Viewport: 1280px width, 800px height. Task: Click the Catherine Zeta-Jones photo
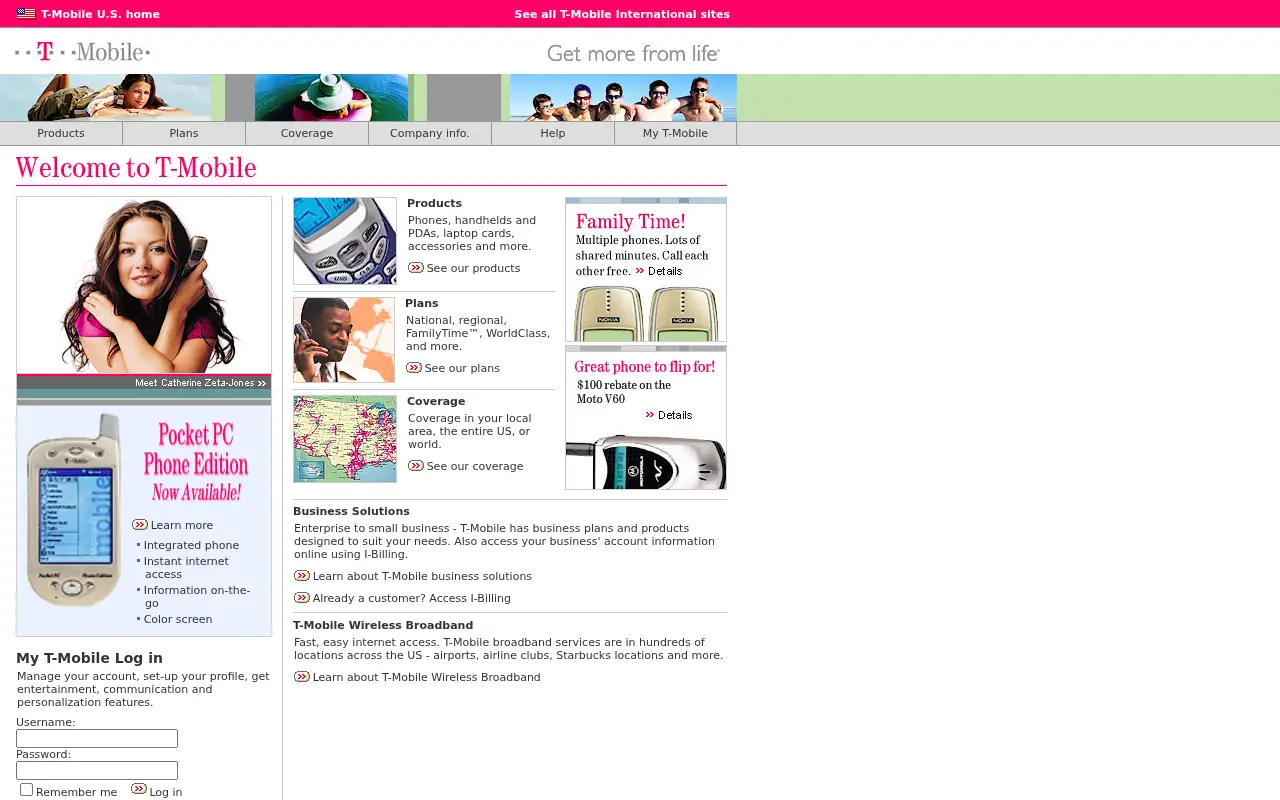coord(144,285)
